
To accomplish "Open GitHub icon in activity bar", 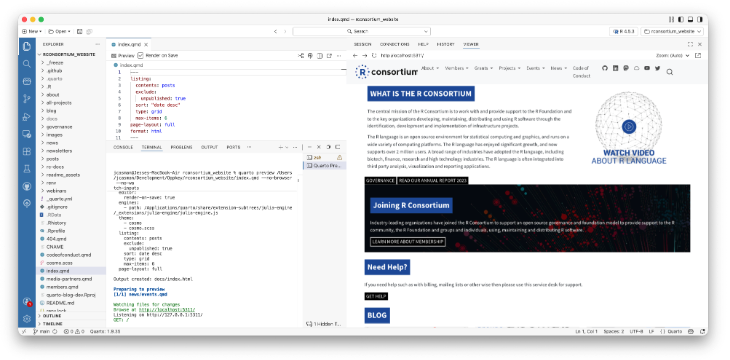I will 27,186.
